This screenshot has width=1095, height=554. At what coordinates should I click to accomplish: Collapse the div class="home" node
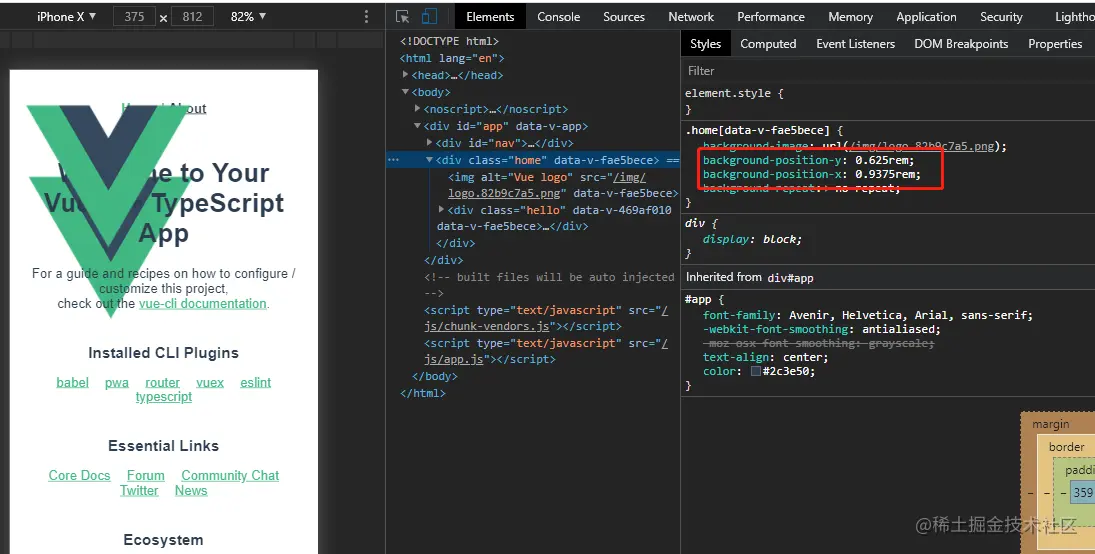click(x=429, y=160)
